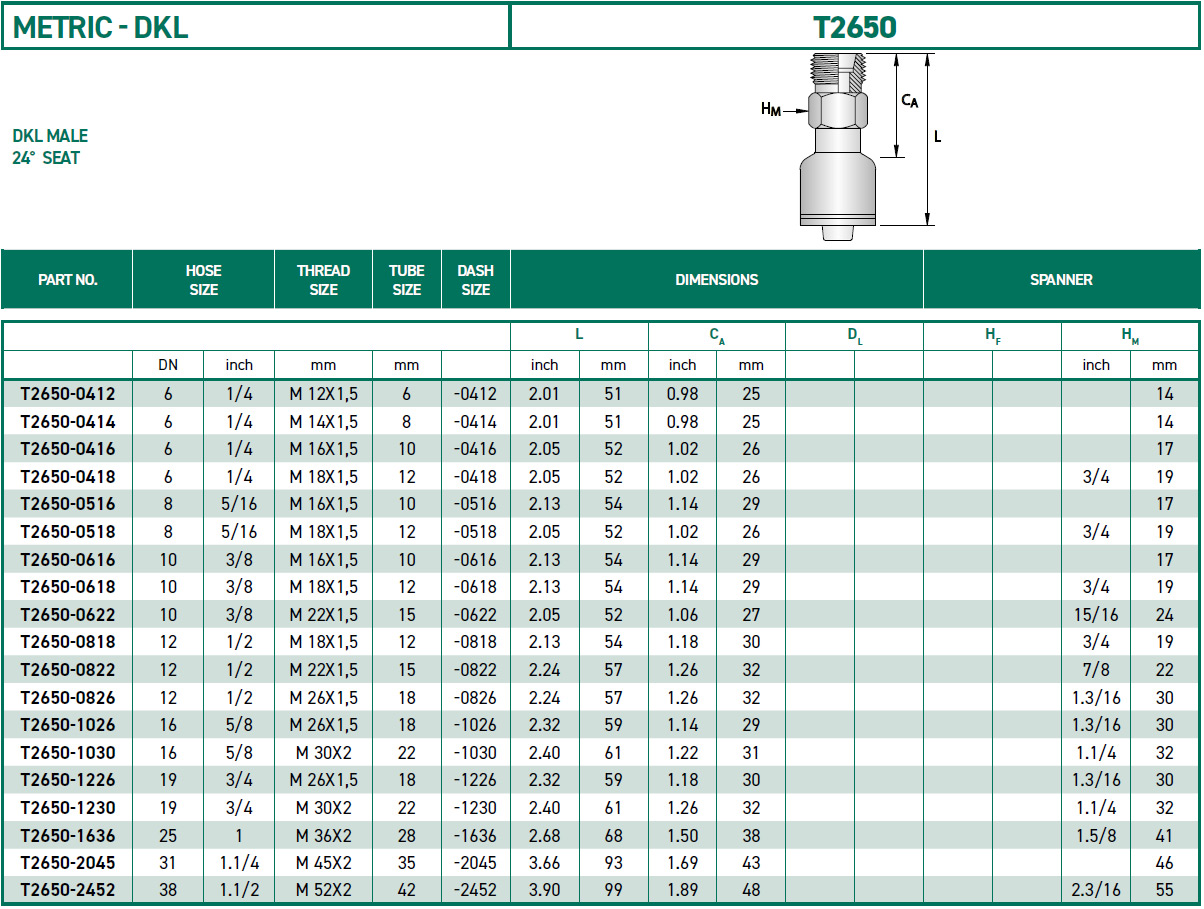The width and height of the screenshot is (1204, 909).
Task: Click part number T2650-0516
Action: [x=67, y=504]
